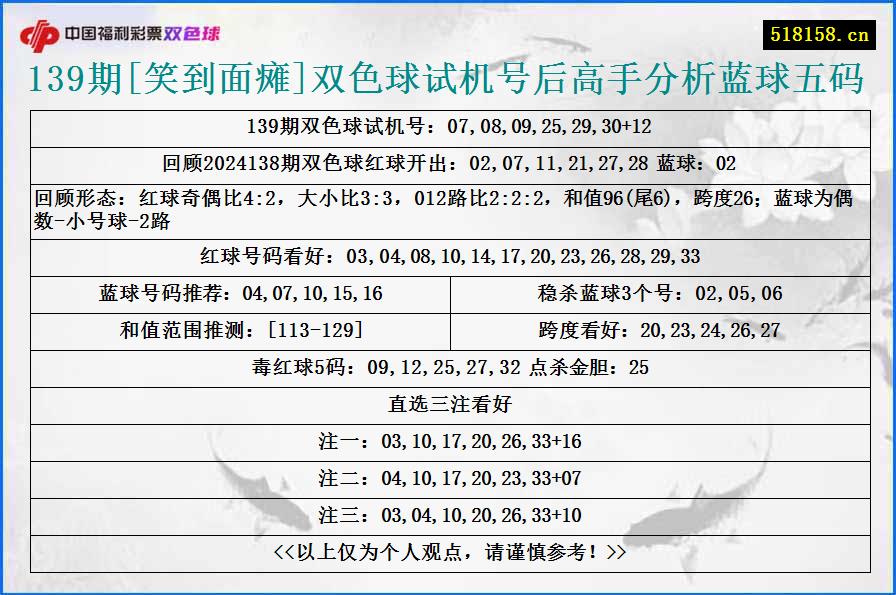The image size is (896, 595).
Task: Click the 回顾2024138期 red ball results row
Action: pyautogui.click(x=448, y=165)
